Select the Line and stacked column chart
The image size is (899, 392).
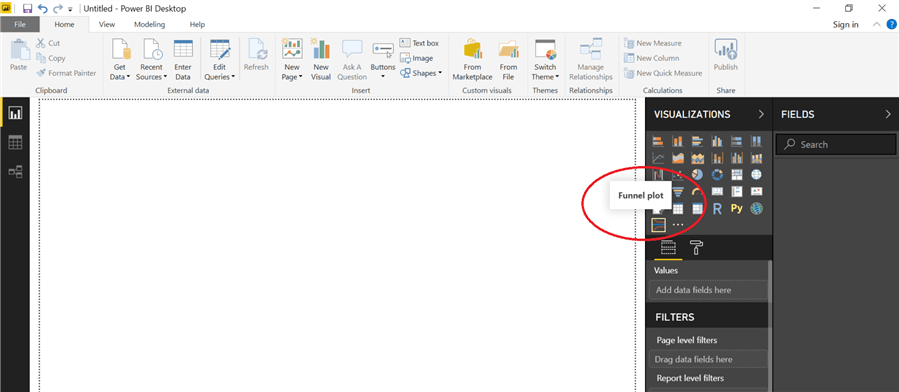(717, 158)
